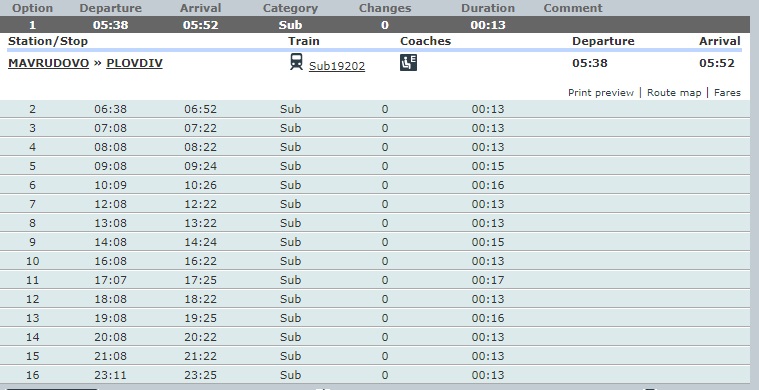
Task: Expand option 3 departing 07:08
Action: (x=375, y=128)
